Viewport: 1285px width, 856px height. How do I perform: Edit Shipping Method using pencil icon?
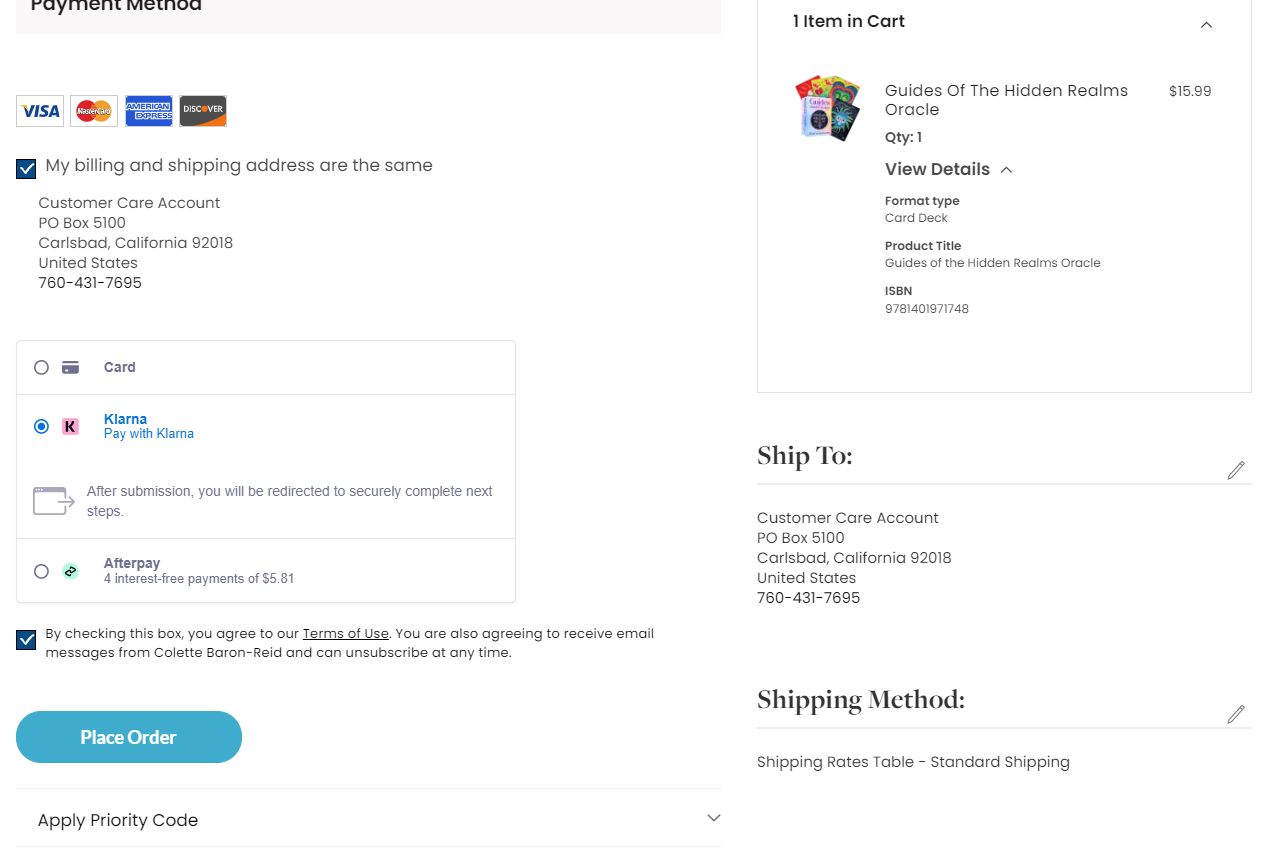point(1236,714)
